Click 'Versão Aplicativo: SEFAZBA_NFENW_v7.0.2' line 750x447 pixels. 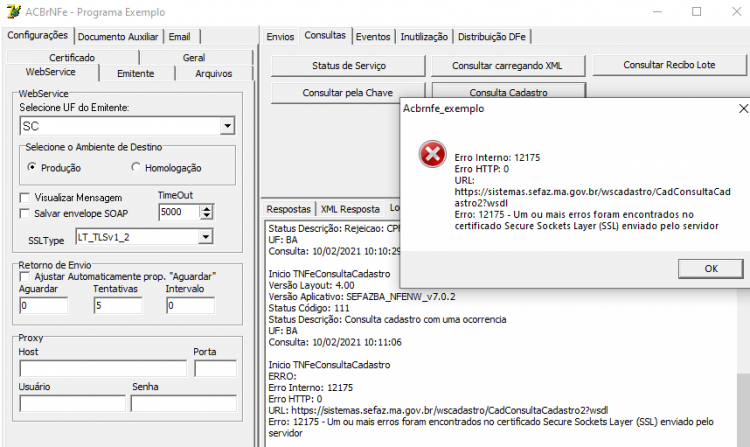[362, 297]
